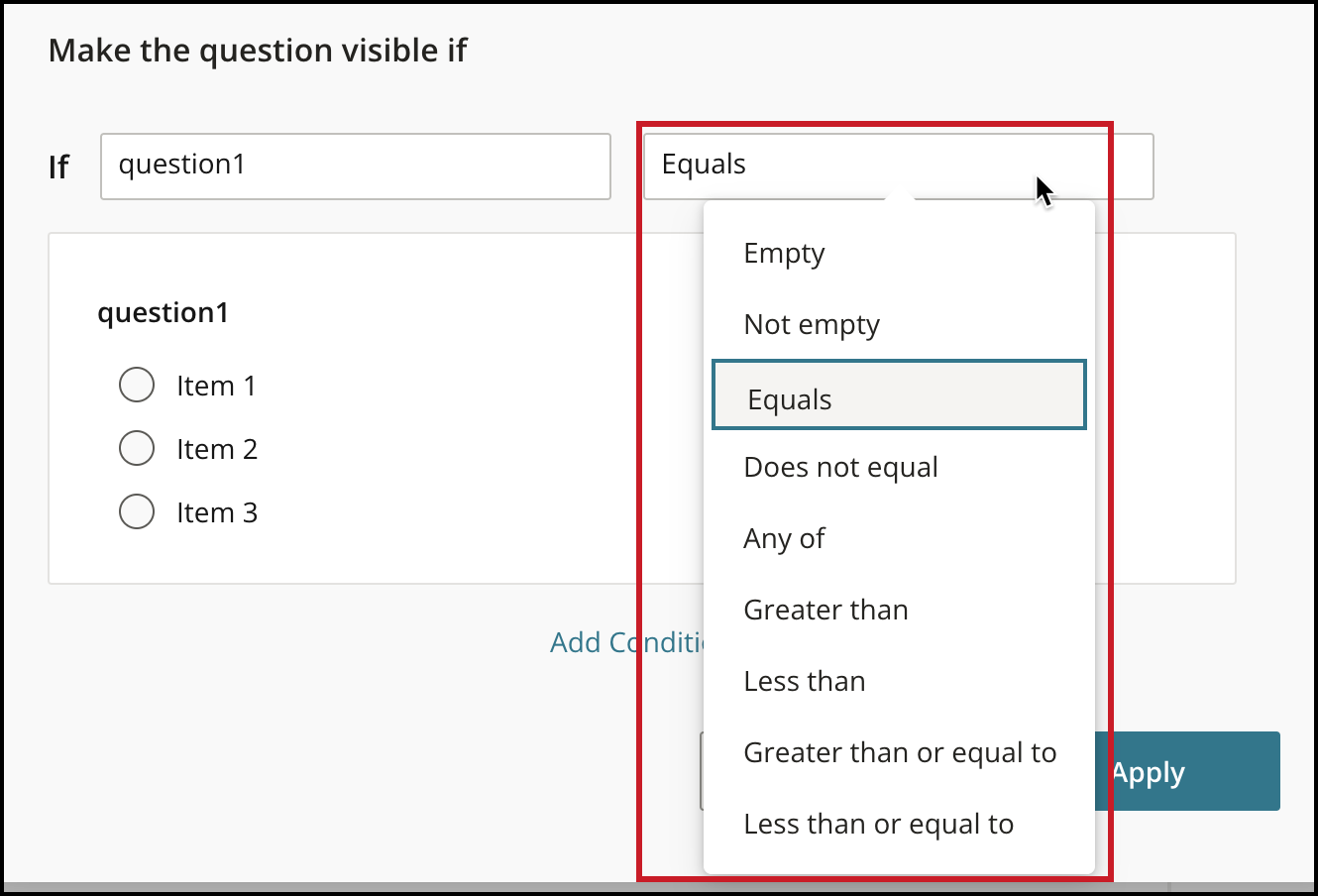Pick the highlighted Equals option
1318x896 pixels.
[x=899, y=394]
